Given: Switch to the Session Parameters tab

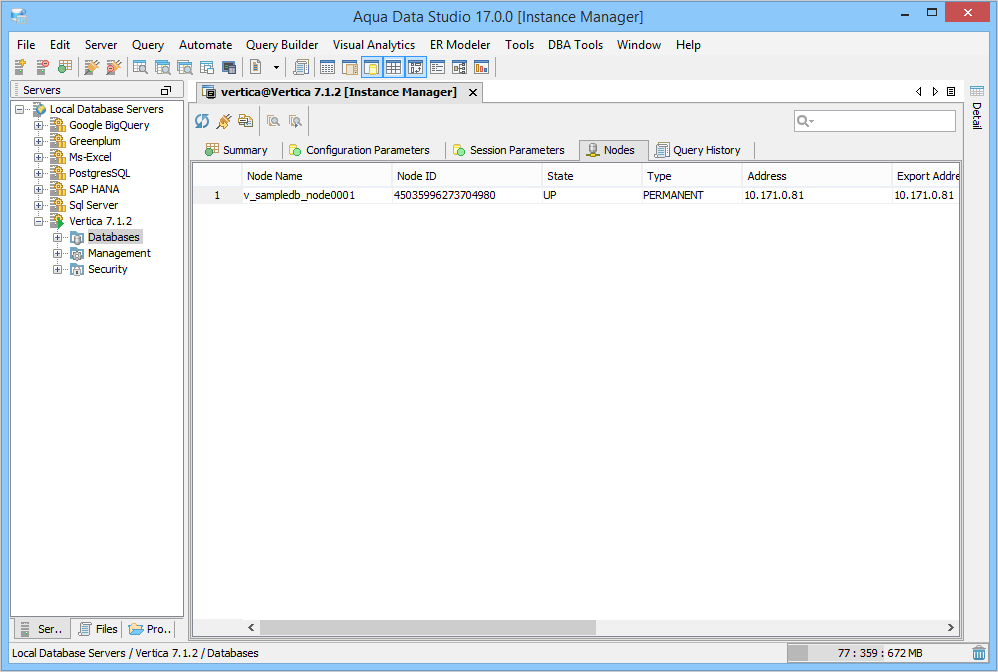Looking at the screenshot, I should click(509, 150).
